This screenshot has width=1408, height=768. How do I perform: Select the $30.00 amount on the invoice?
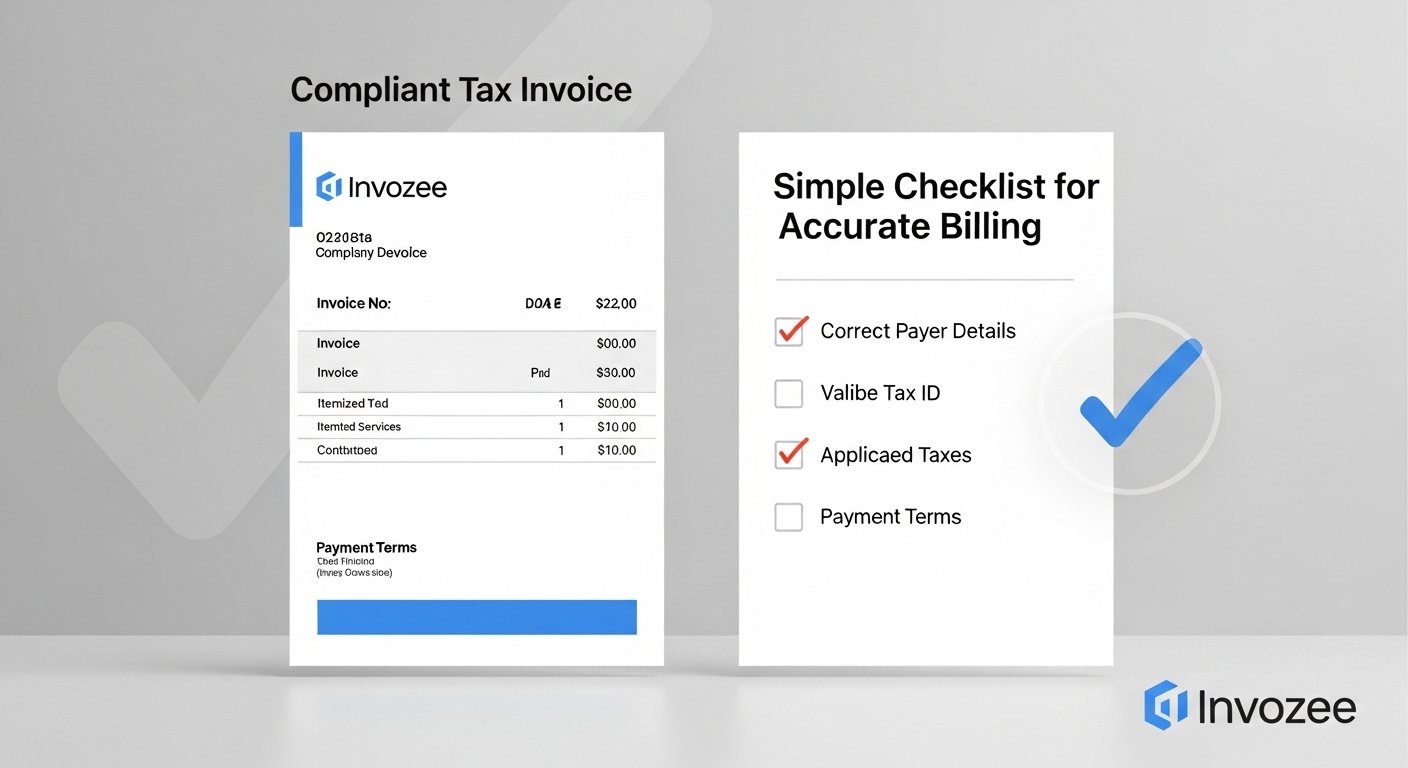616,371
